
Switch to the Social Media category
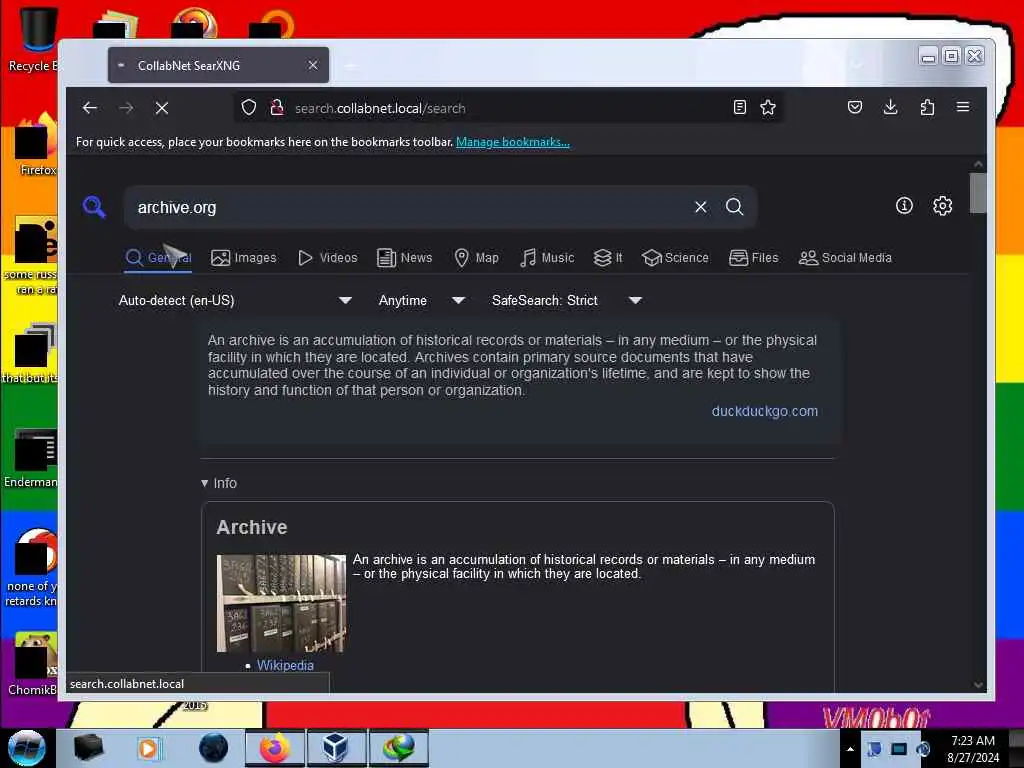point(844,258)
